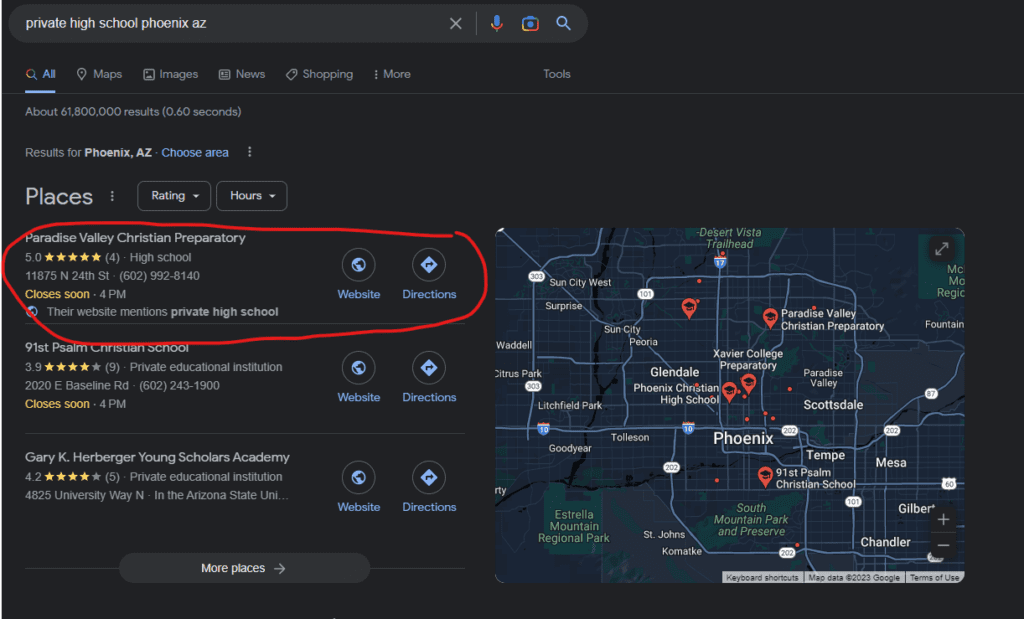Click the results count text About 61,800,000 results

[133, 112]
